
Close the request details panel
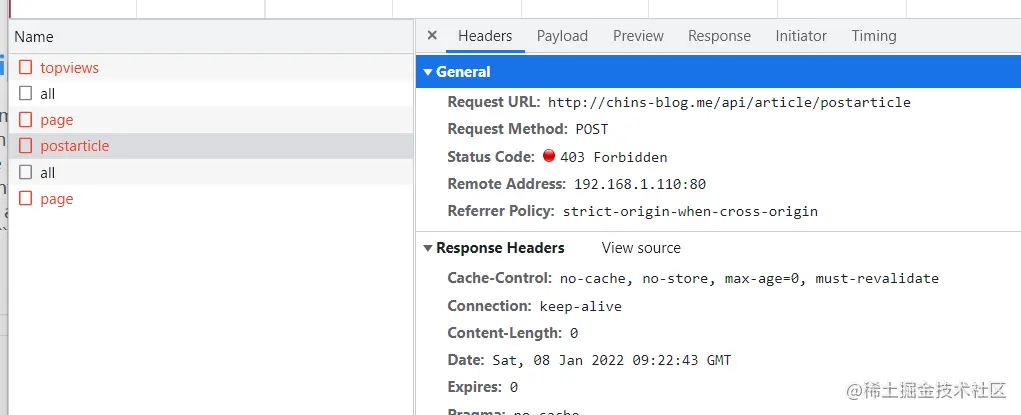pos(432,35)
